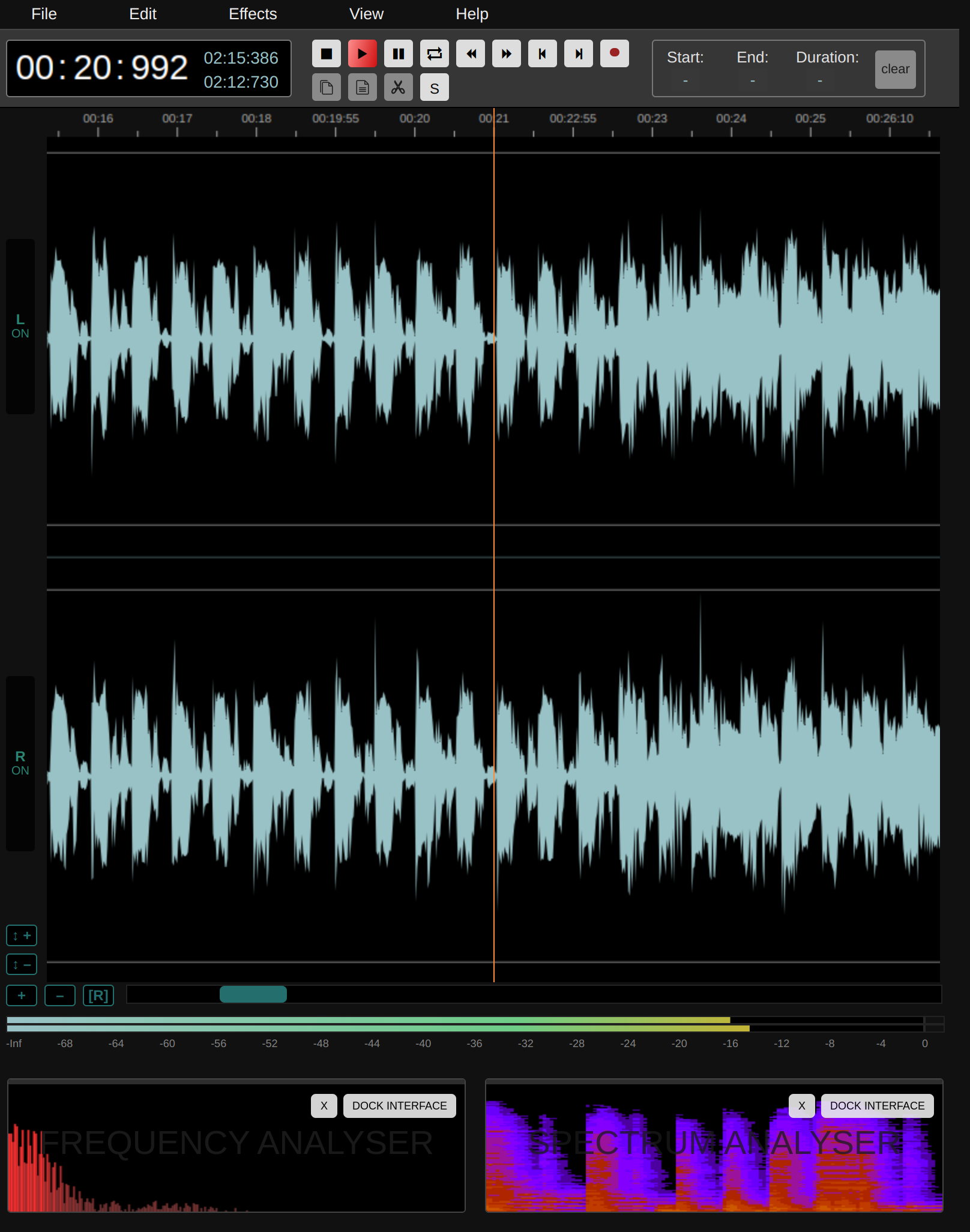Click the Duration selection value field

(820, 80)
